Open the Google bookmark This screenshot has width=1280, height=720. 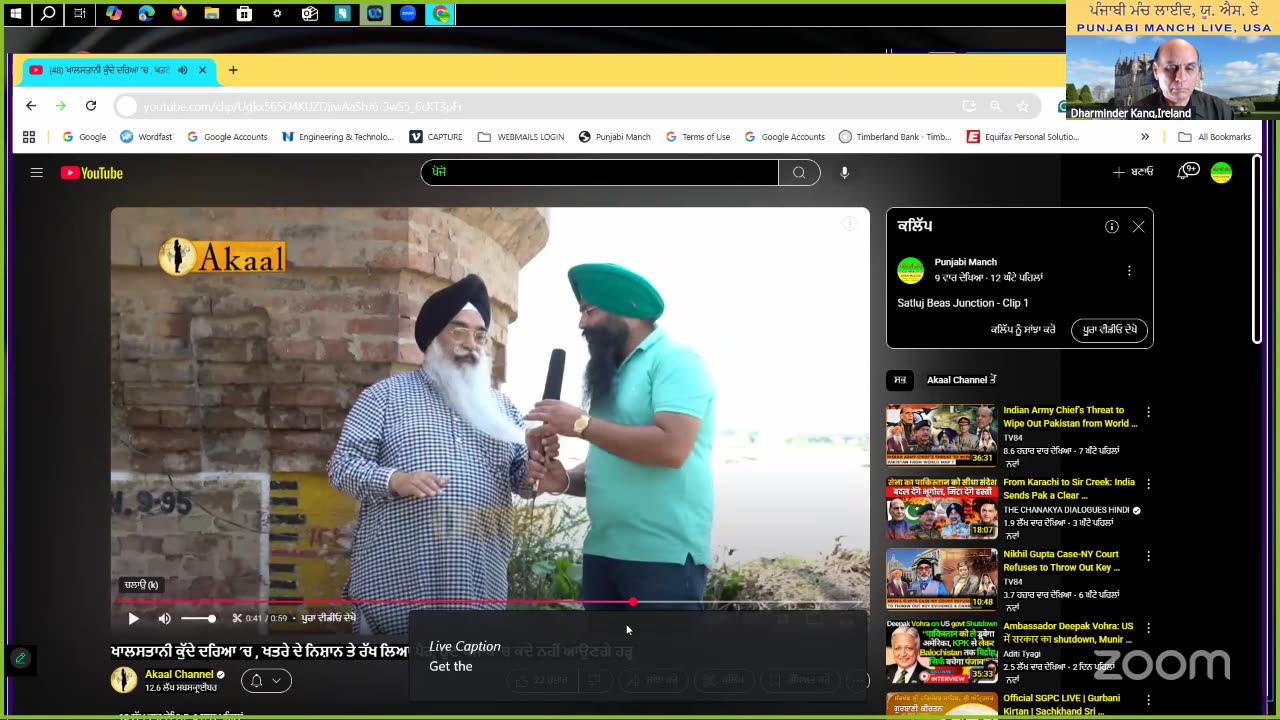84,137
